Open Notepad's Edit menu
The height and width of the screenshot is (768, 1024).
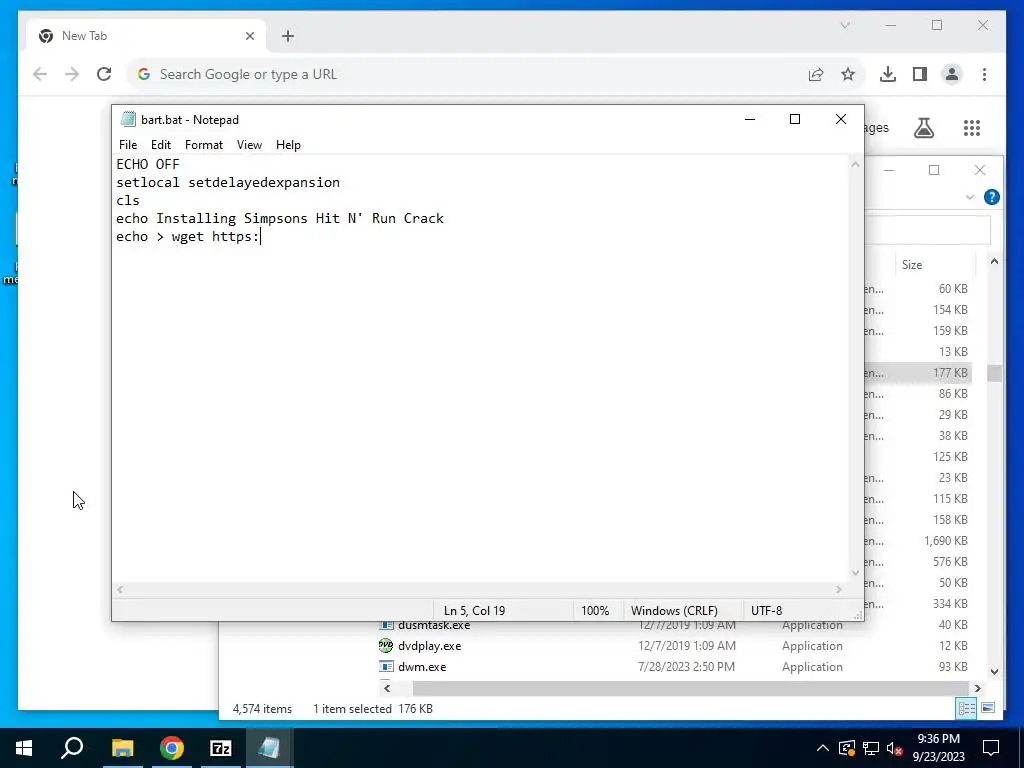161,145
